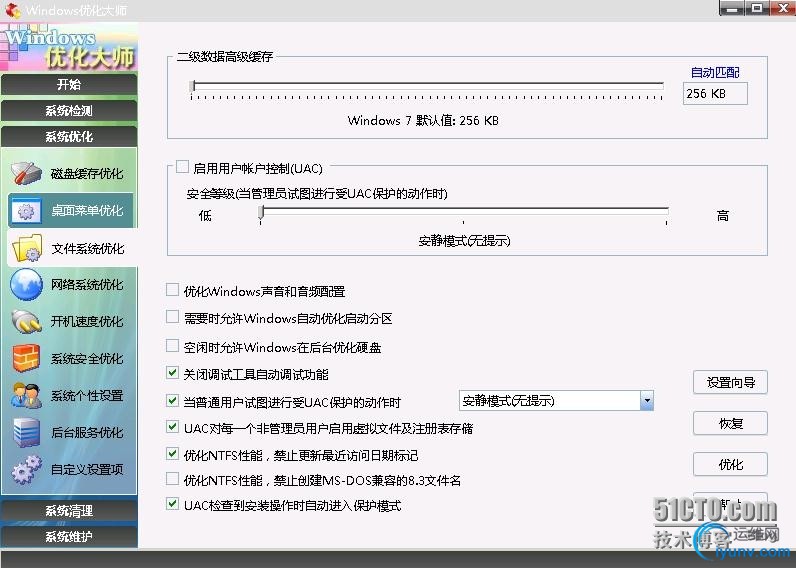Image resolution: width=796 pixels, height=568 pixels.
Task: Check 优化Windows声音和音频配置
Action: [173, 290]
